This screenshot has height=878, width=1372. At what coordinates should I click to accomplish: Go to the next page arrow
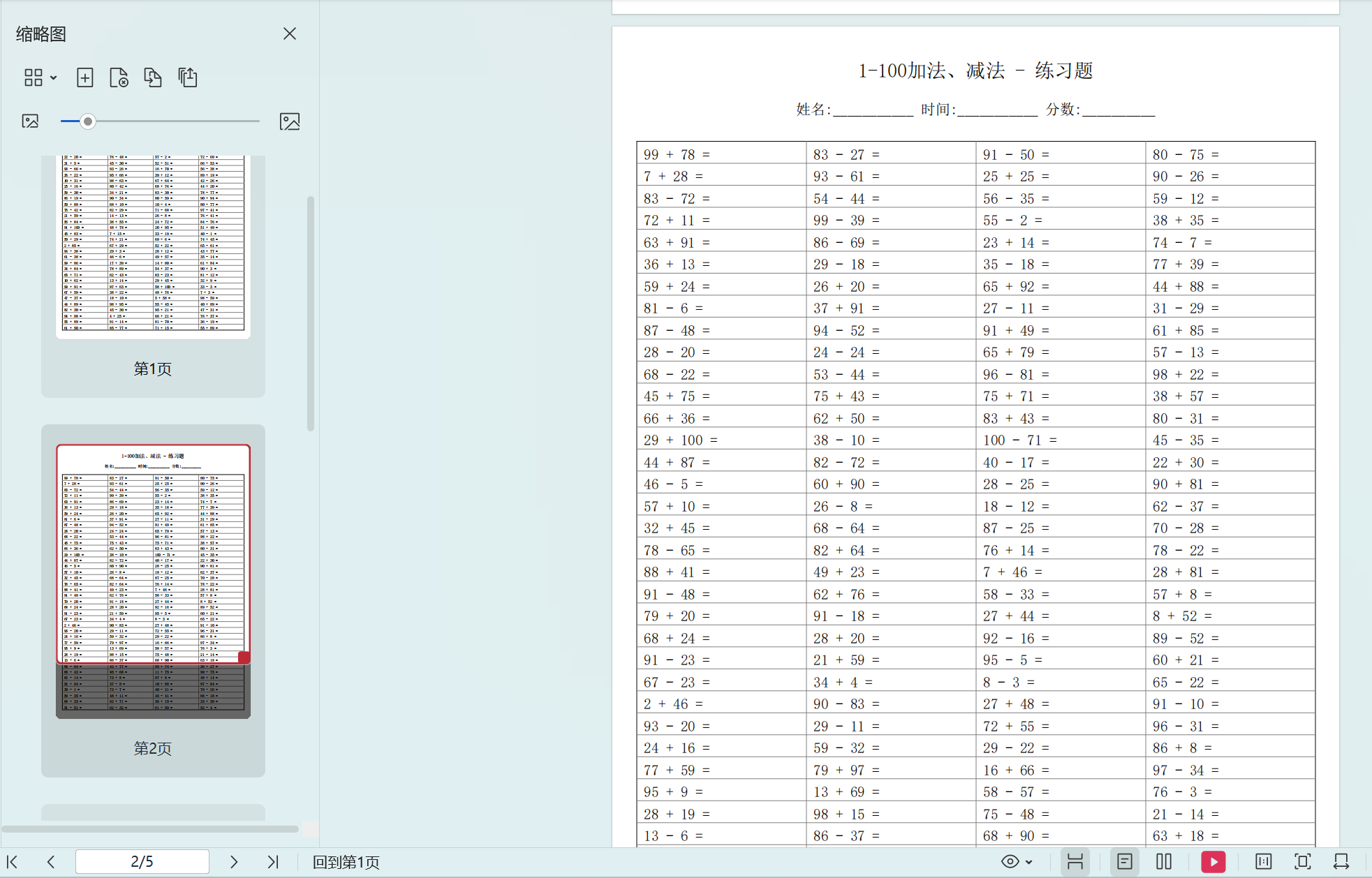pyautogui.click(x=234, y=862)
